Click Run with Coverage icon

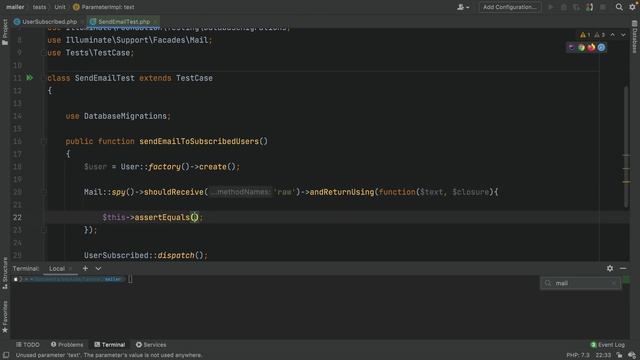576,7
